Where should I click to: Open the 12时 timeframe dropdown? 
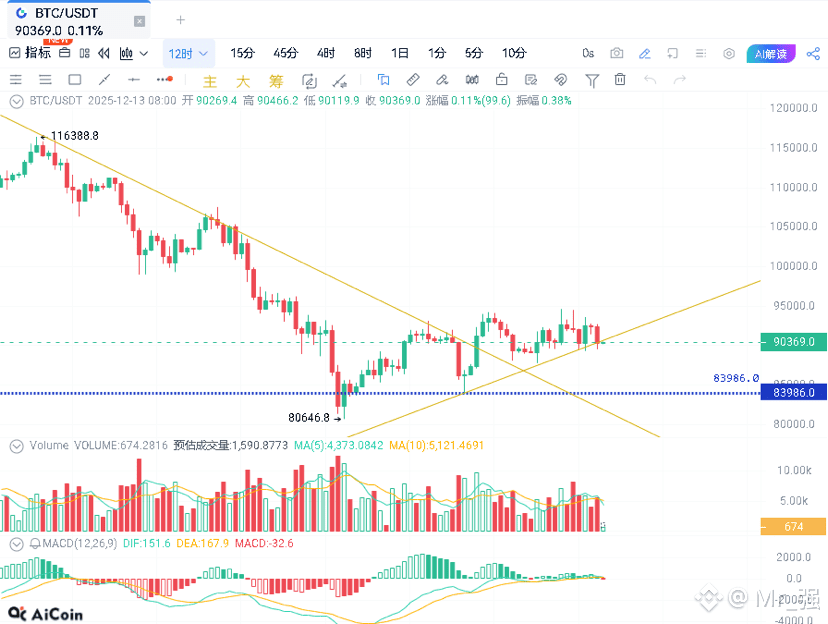click(x=189, y=53)
